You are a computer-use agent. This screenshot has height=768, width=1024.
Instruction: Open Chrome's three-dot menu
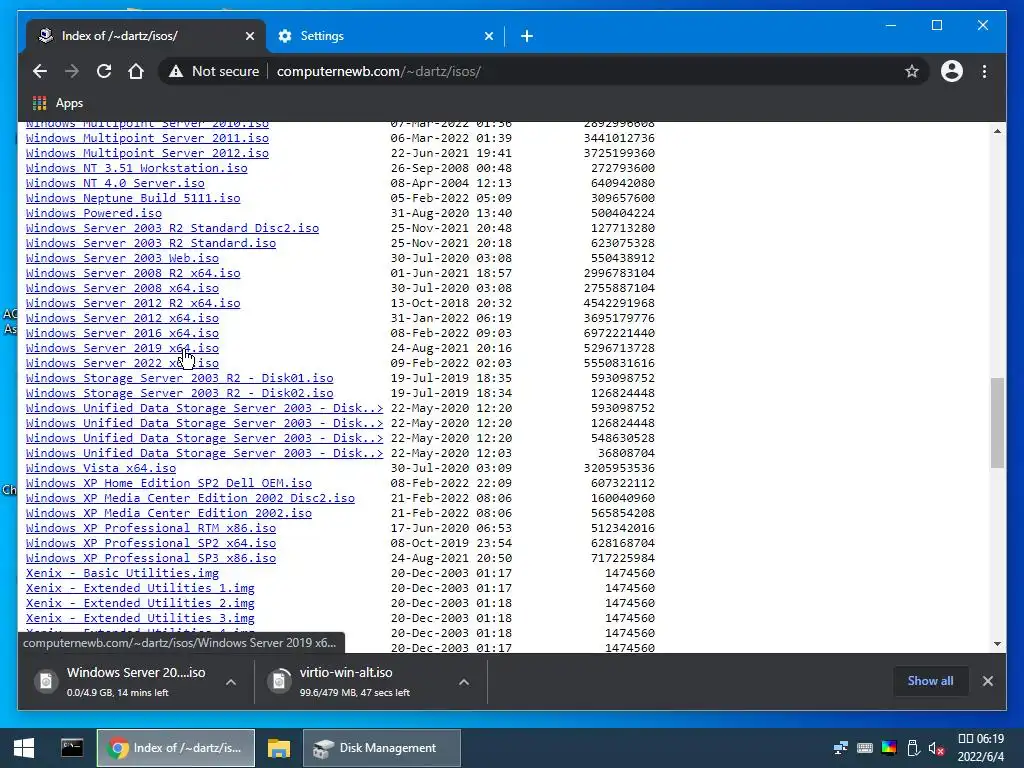[984, 71]
